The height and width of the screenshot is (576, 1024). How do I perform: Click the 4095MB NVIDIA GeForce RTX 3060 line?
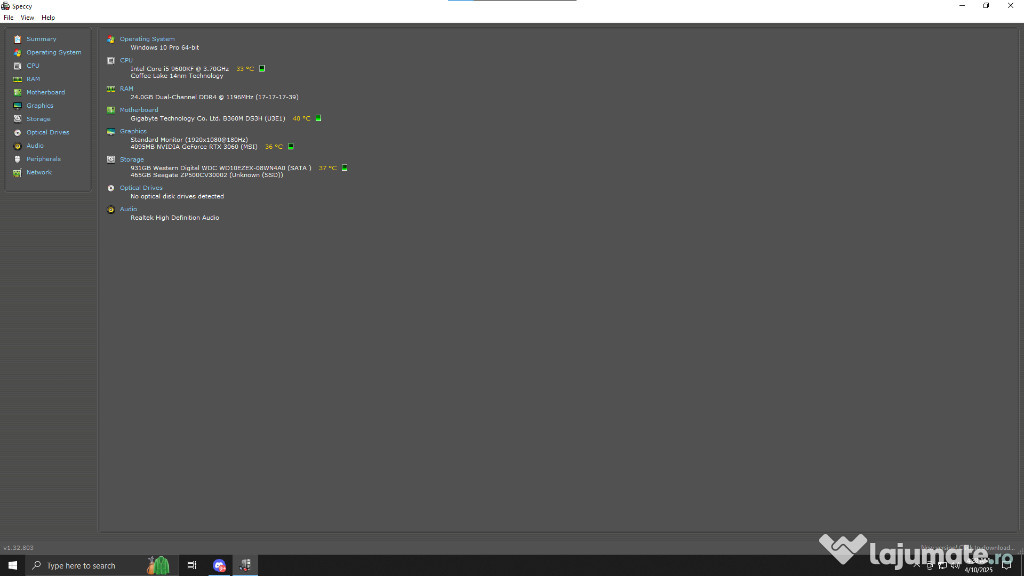click(x=194, y=147)
